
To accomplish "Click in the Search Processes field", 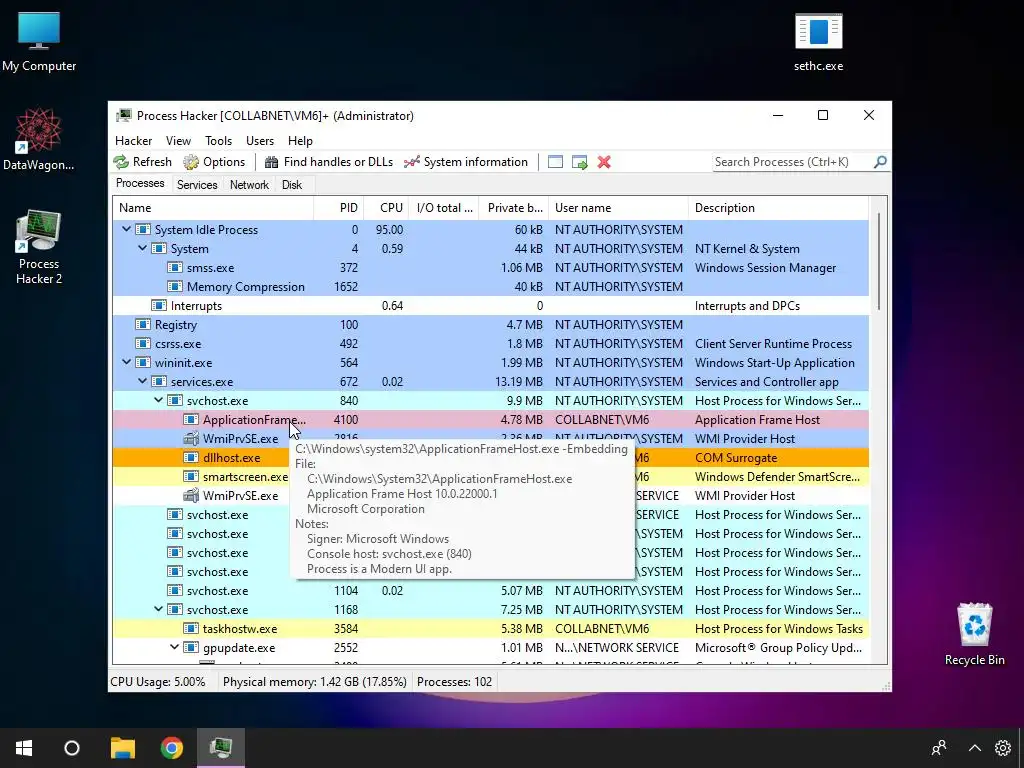I will click(792, 162).
